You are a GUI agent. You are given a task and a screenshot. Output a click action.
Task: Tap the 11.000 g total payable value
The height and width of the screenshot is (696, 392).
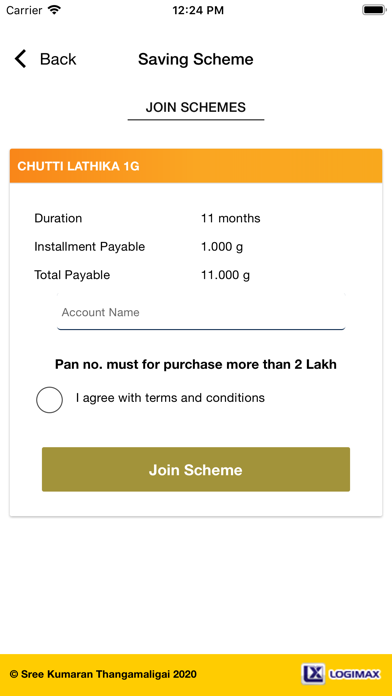click(x=226, y=275)
